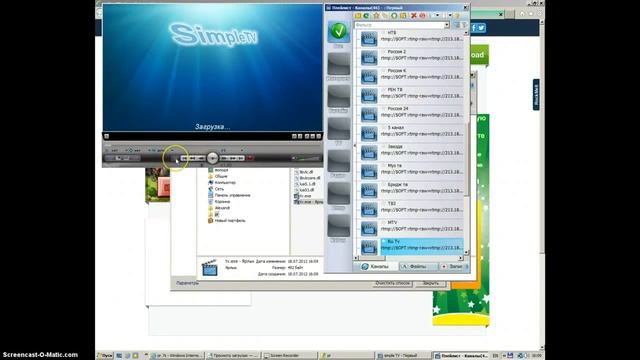Select the green checkmark group tile
This screenshot has height=360, width=640.
click(x=339, y=31)
